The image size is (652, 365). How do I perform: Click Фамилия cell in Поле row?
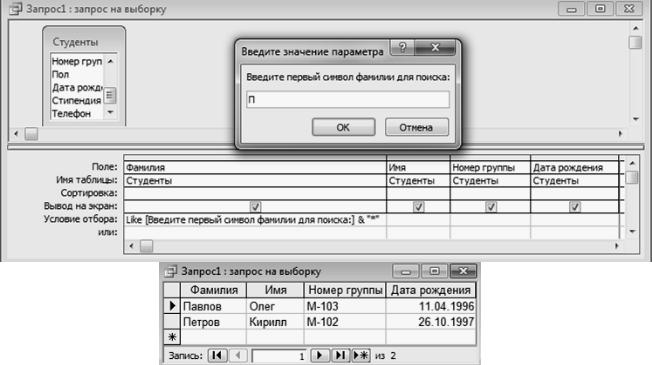255,167
